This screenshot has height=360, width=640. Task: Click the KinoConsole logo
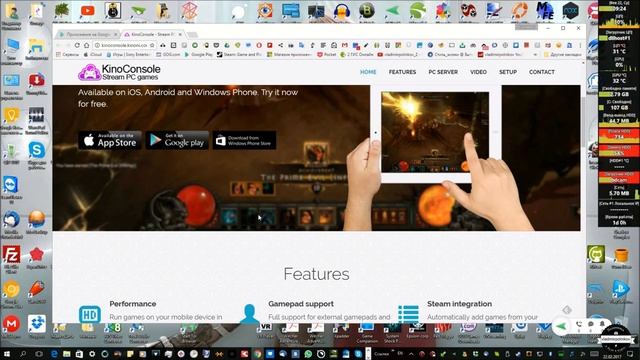[x=119, y=72]
